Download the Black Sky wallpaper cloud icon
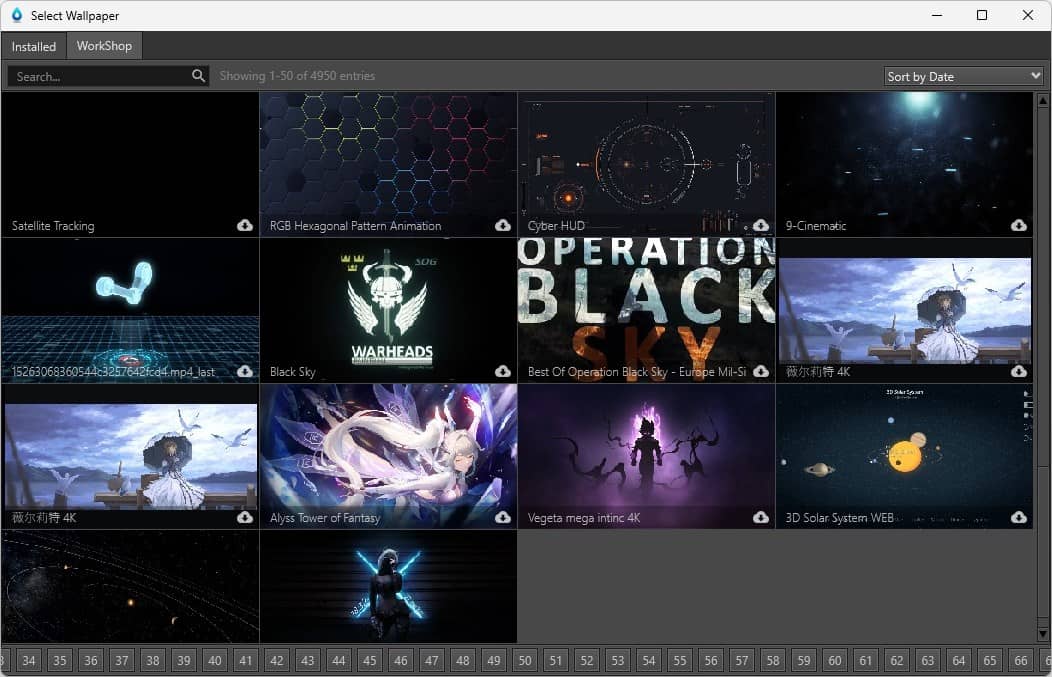1052x677 pixels. [503, 371]
